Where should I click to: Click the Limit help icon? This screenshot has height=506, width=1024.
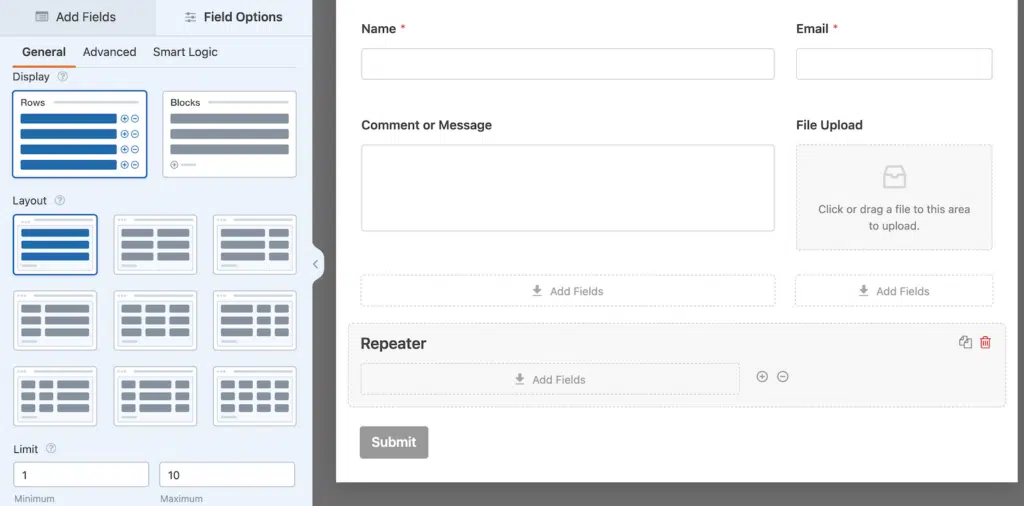[x=51, y=449]
